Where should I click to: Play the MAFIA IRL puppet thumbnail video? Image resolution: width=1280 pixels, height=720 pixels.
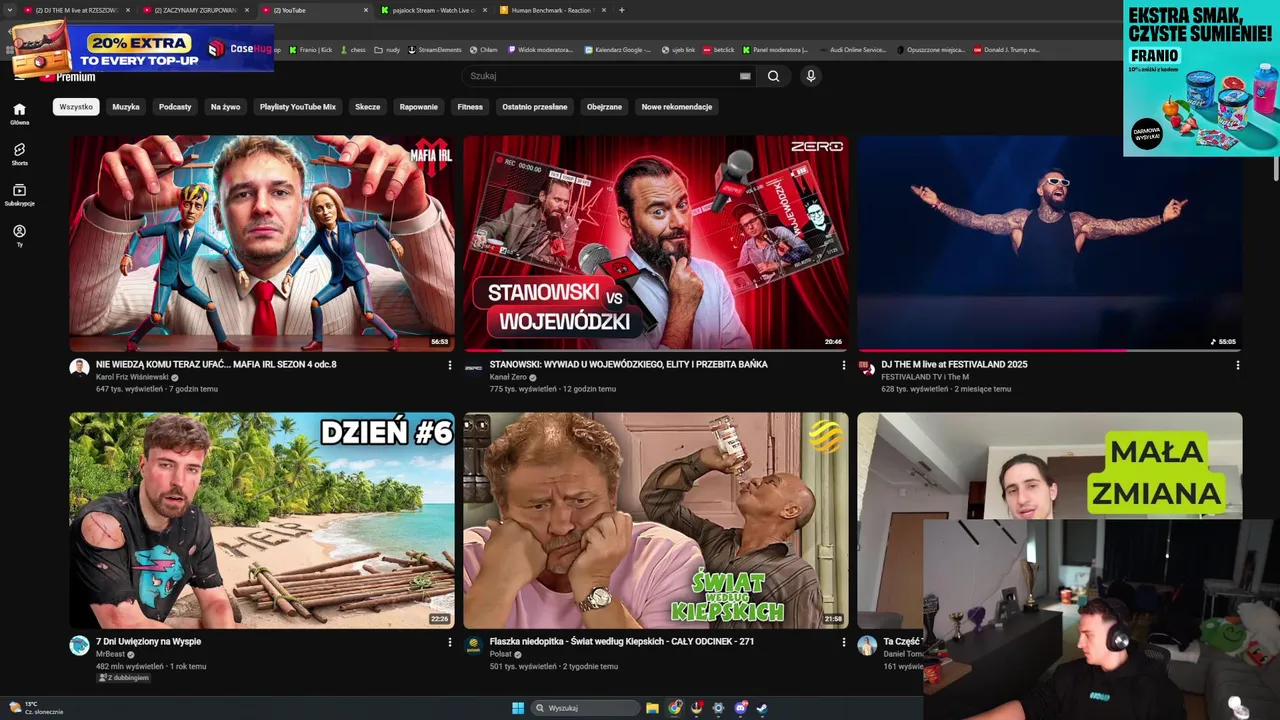point(262,243)
